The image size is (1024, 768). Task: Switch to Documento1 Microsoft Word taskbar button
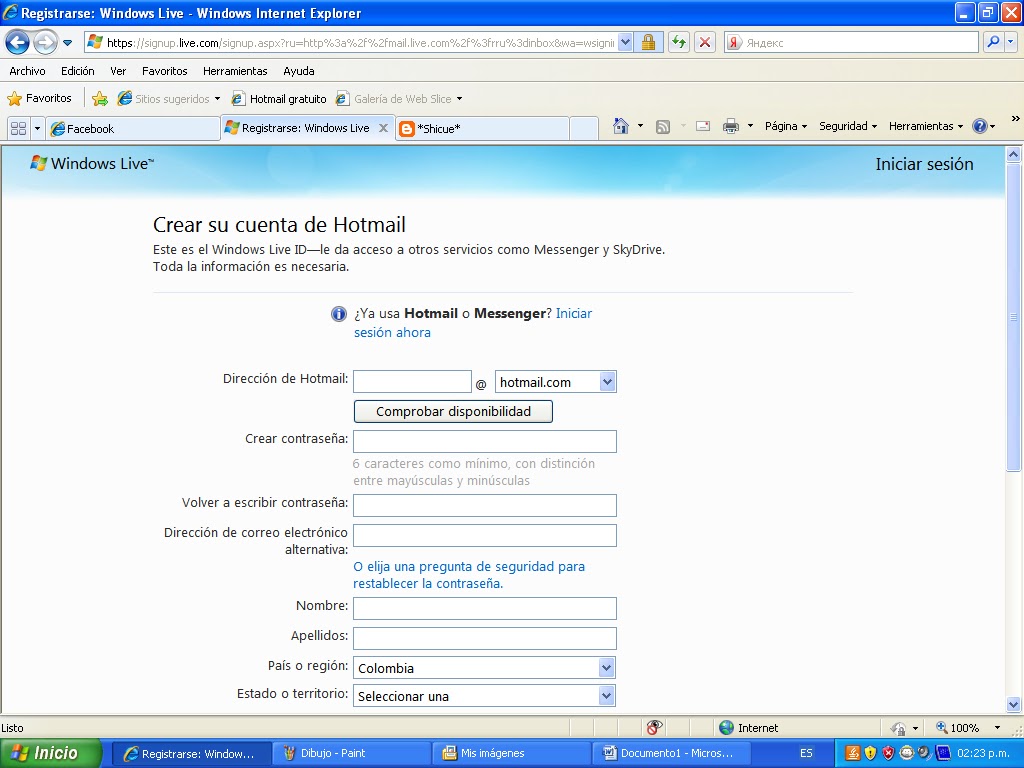click(x=670, y=753)
